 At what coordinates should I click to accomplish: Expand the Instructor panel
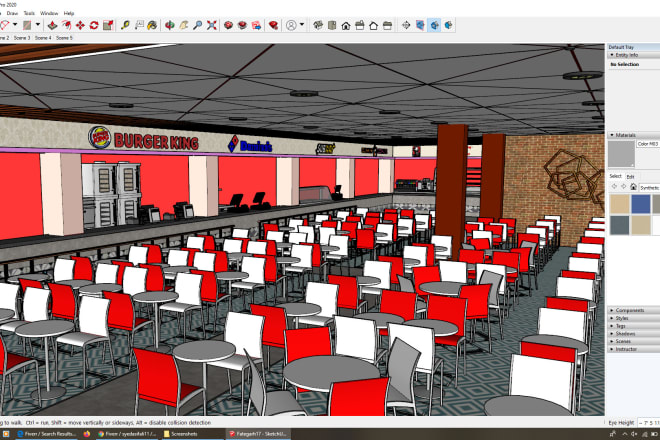(633, 349)
